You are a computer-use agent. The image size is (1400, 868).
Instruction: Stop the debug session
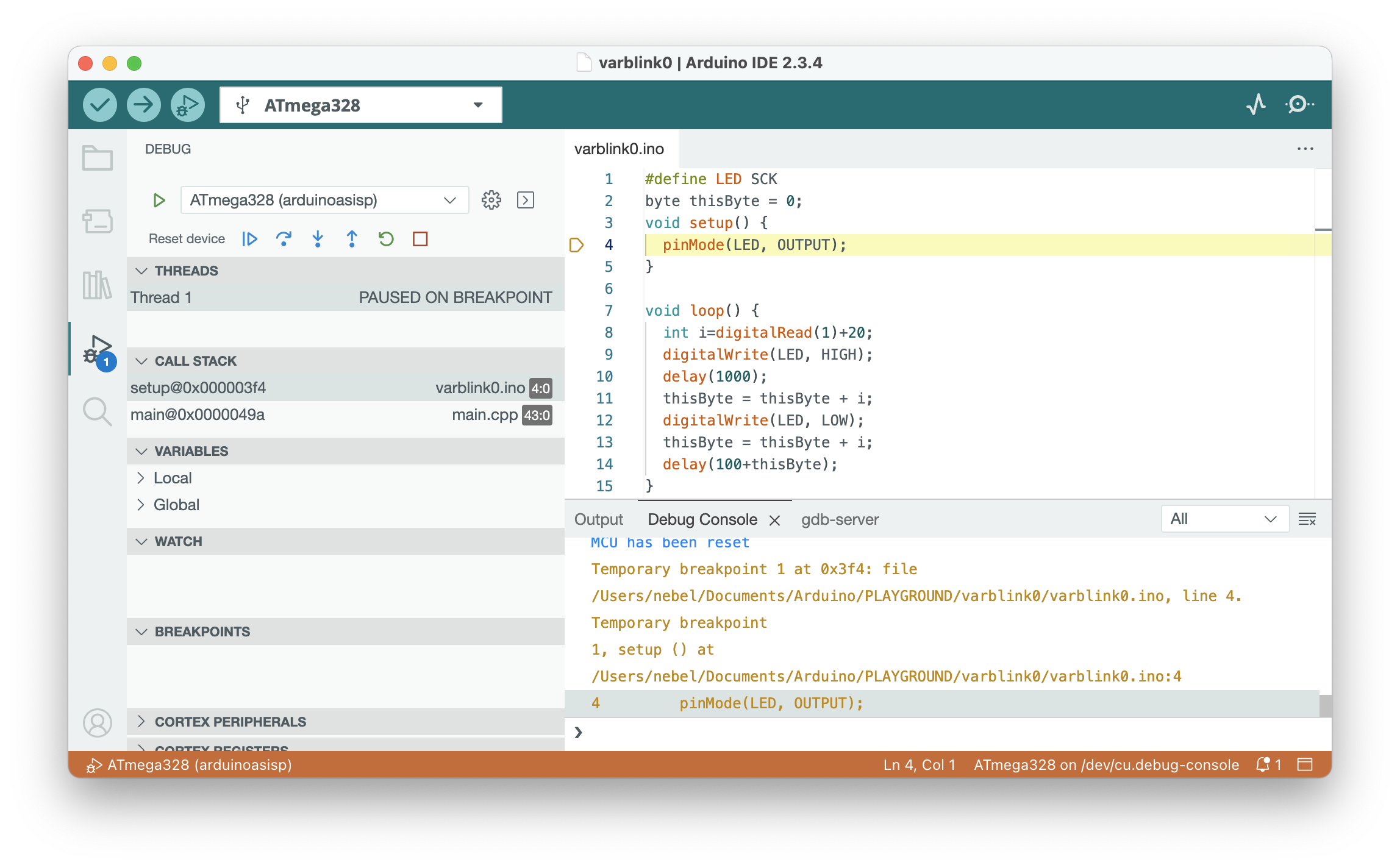pyautogui.click(x=420, y=239)
